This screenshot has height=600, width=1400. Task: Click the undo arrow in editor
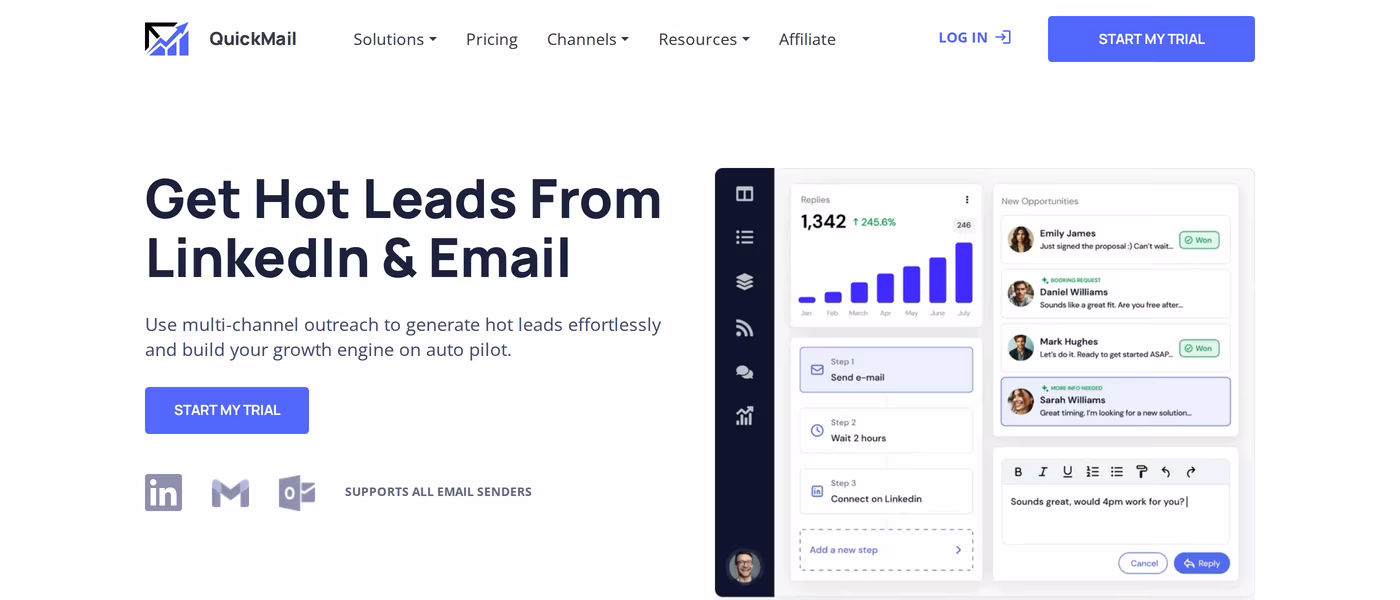pos(1166,472)
